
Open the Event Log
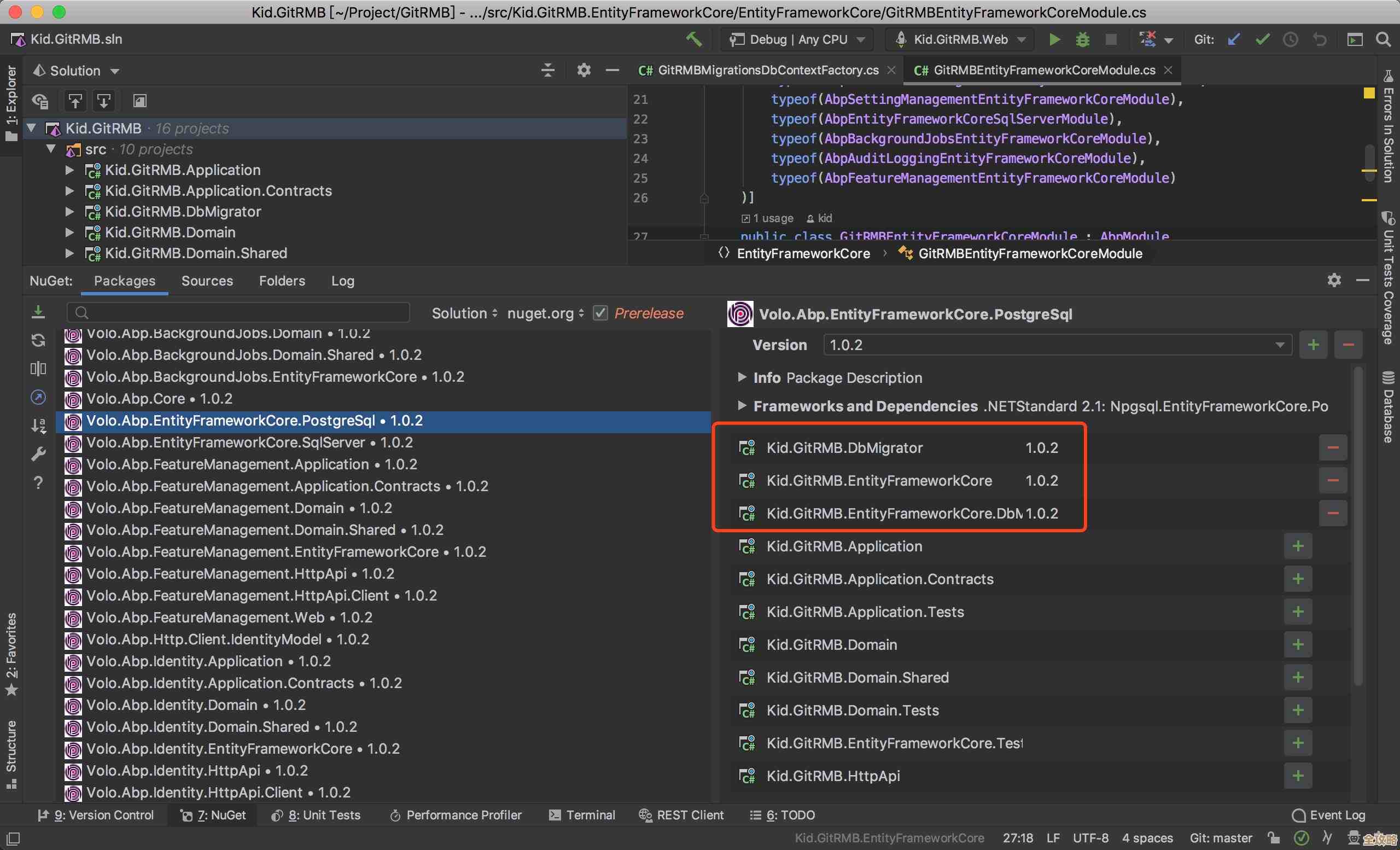coord(1328,815)
